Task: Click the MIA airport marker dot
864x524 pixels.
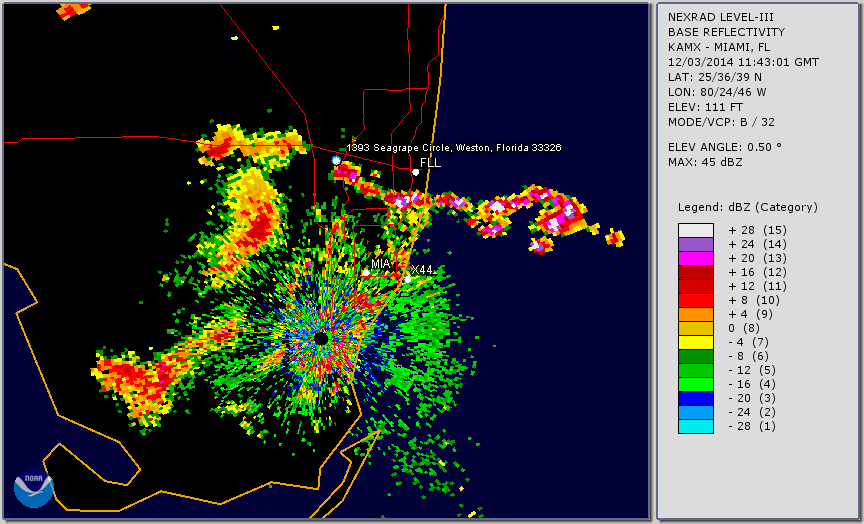Action: [x=366, y=273]
